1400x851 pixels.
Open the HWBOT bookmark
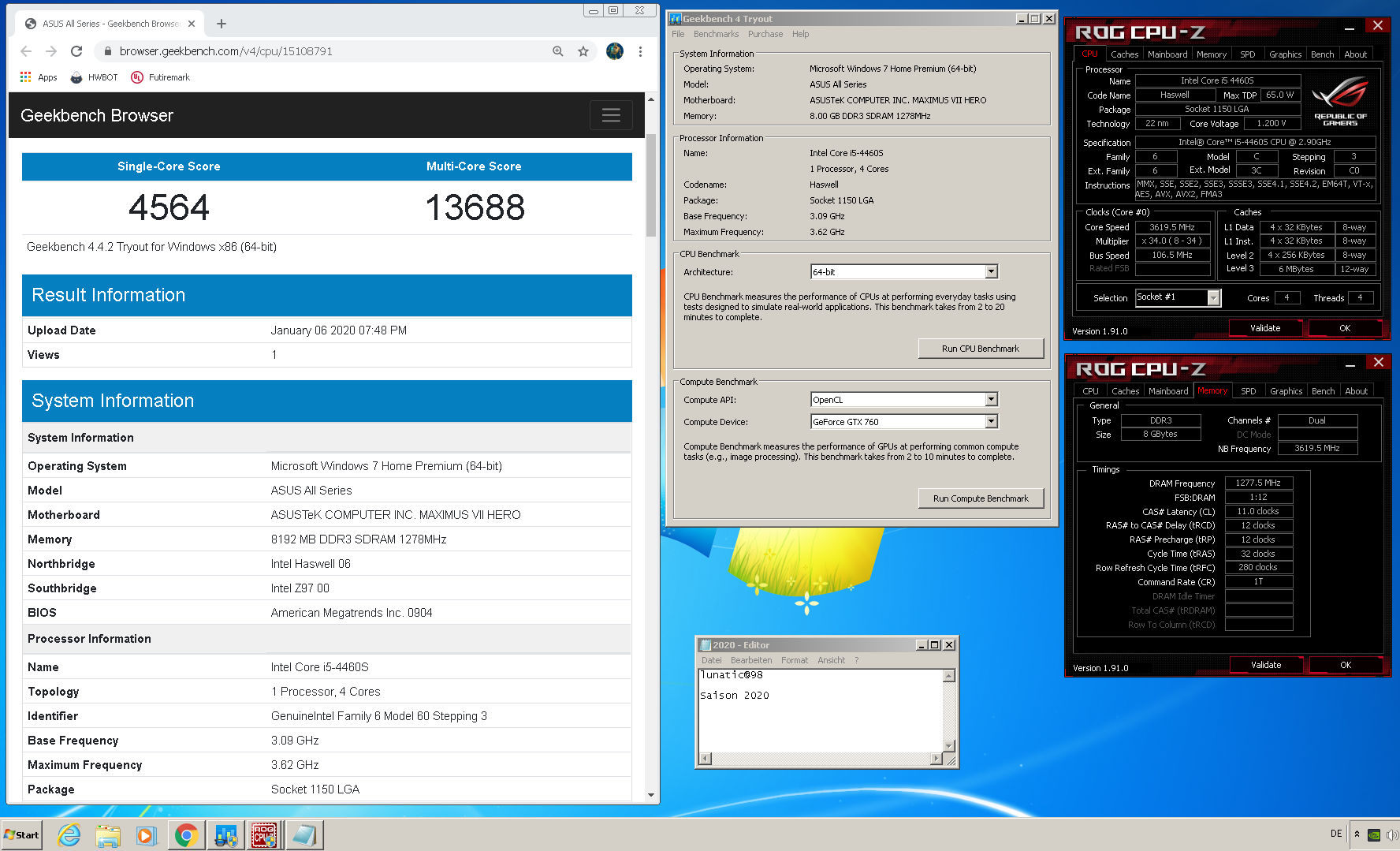coord(94,77)
